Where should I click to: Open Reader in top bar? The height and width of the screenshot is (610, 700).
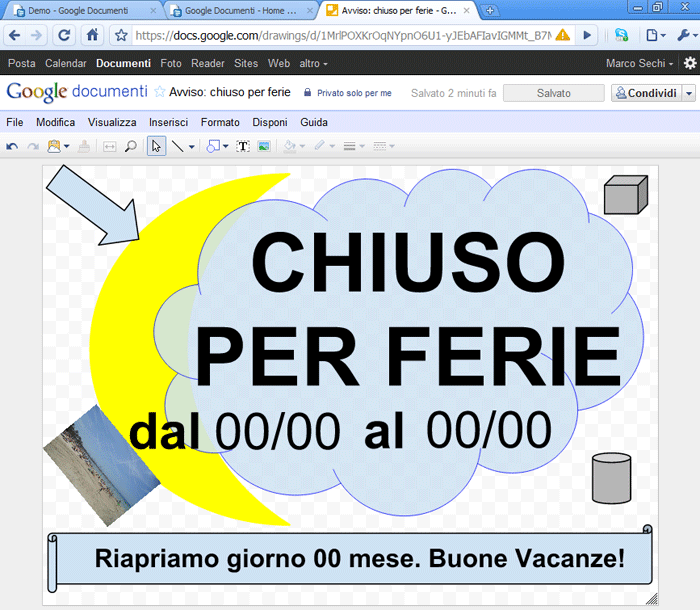(208, 63)
